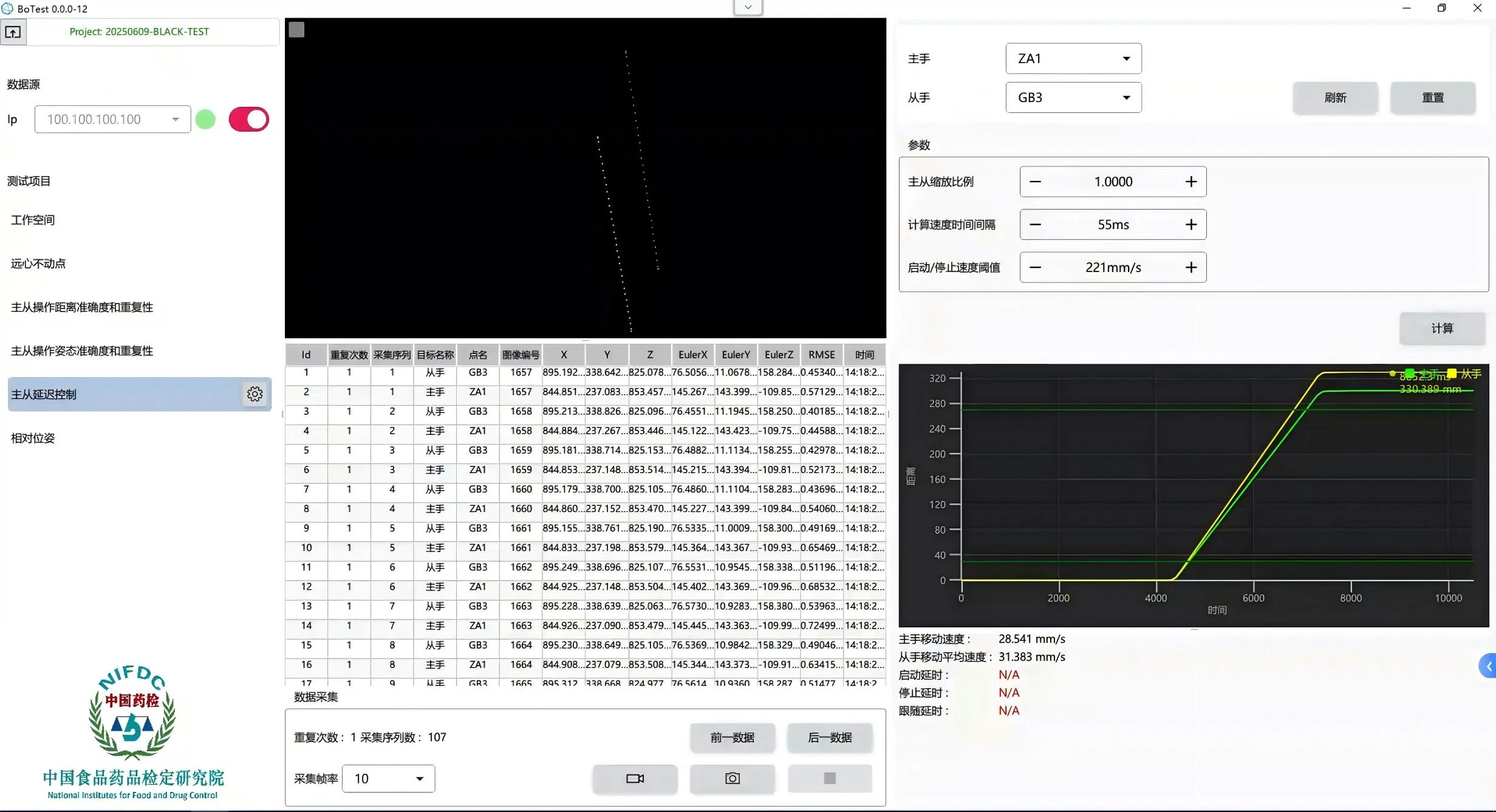
Task: Start video recording with camera icon
Action: tap(635, 779)
